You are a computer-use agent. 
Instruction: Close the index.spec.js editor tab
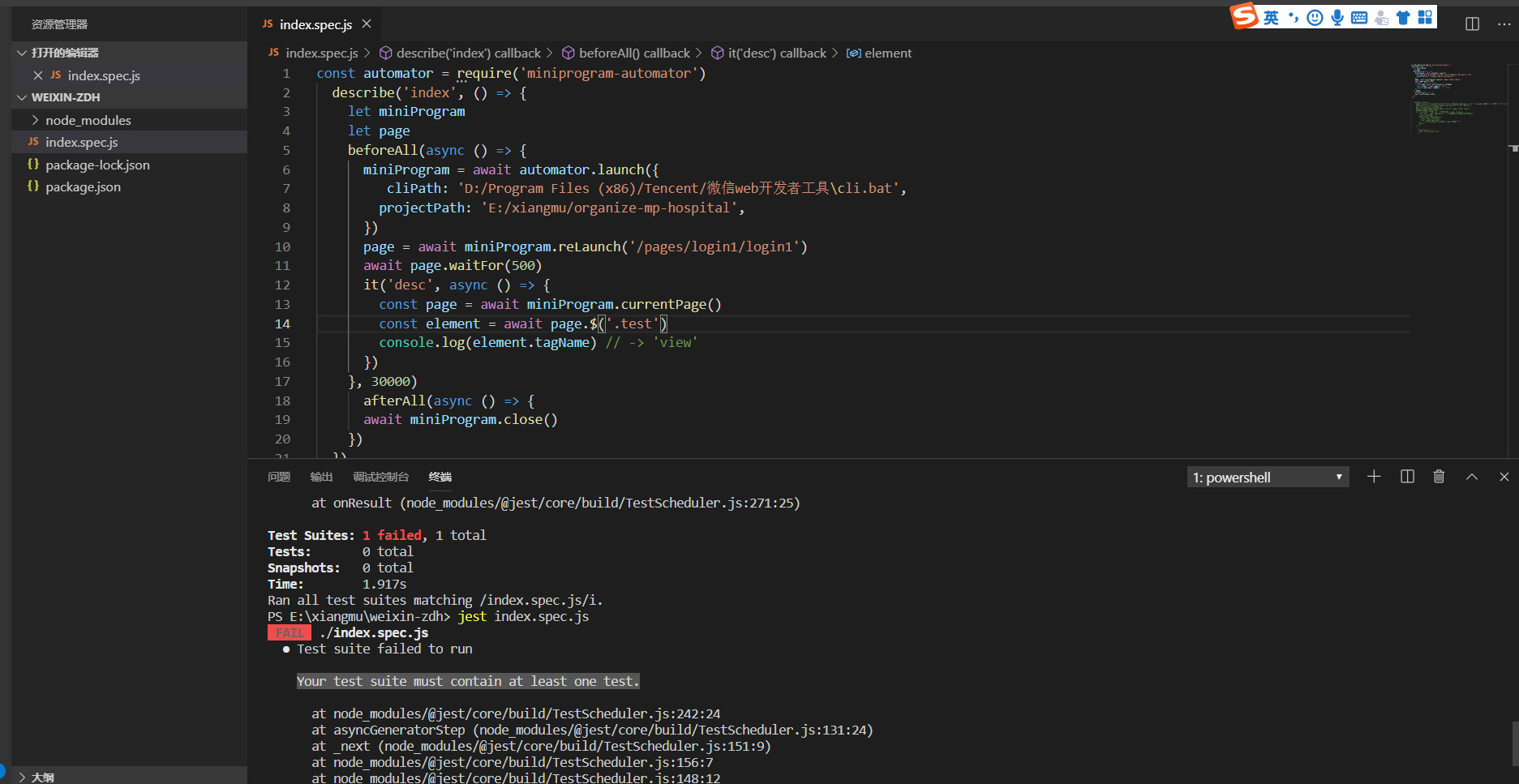point(367,24)
